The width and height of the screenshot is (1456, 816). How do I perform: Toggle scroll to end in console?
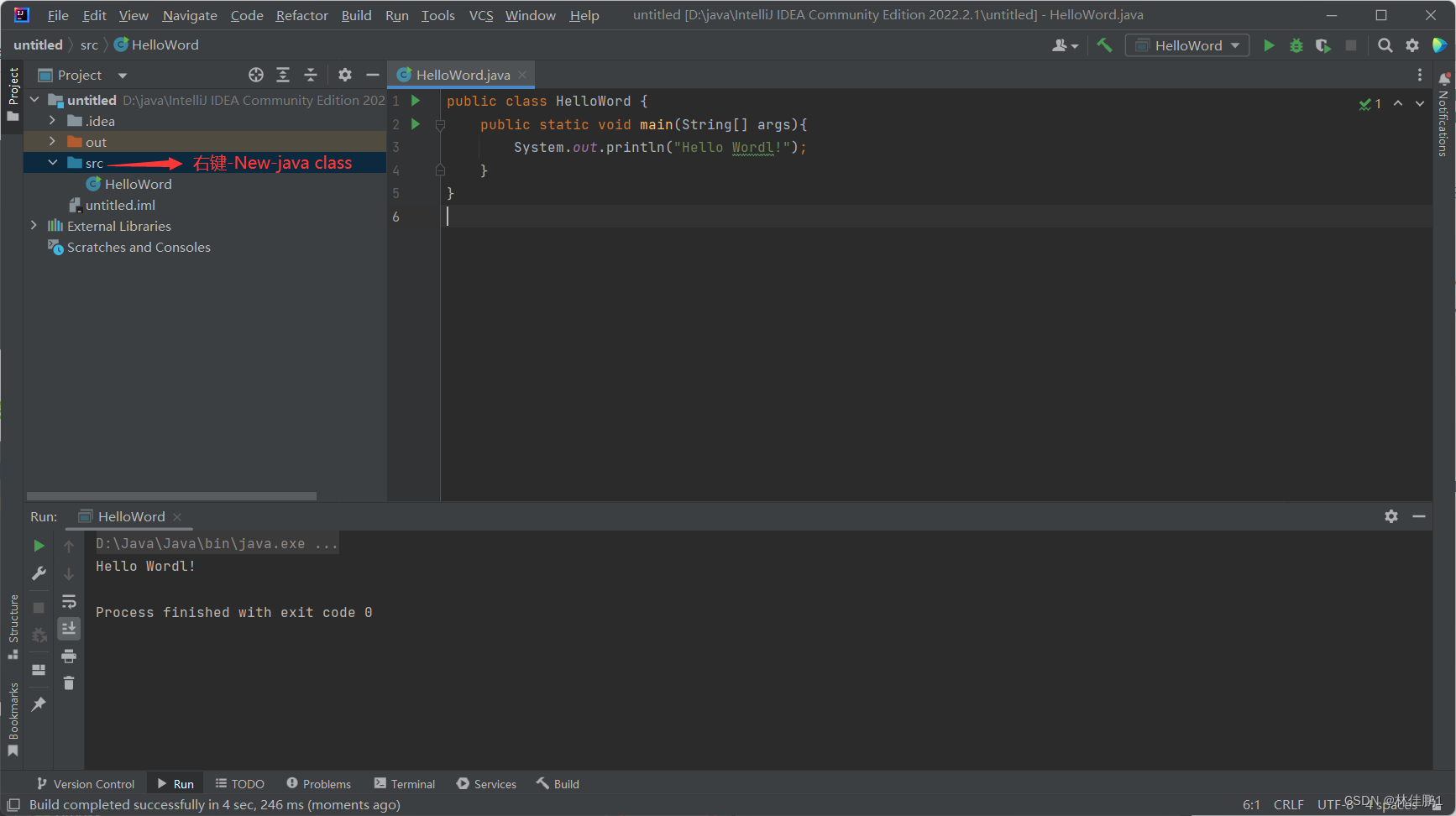pyautogui.click(x=69, y=628)
